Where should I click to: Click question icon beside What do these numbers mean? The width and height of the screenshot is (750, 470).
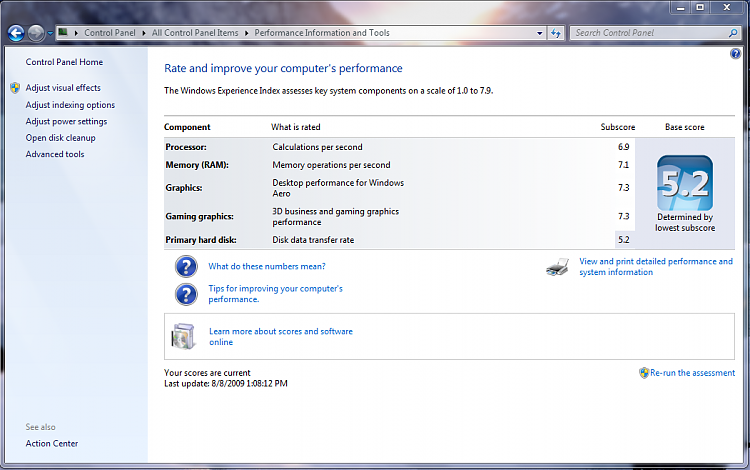tap(186, 267)
